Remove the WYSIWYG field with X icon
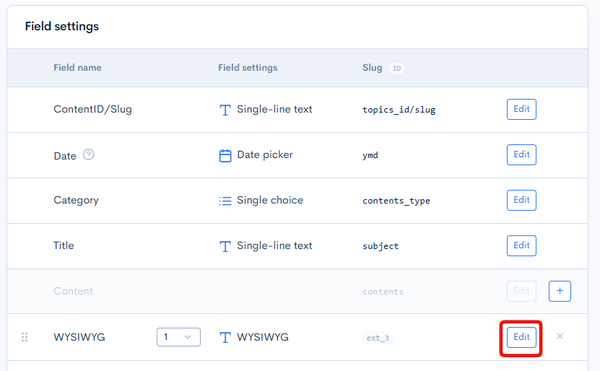Screen dimensions: 600x371 [560, 336]
